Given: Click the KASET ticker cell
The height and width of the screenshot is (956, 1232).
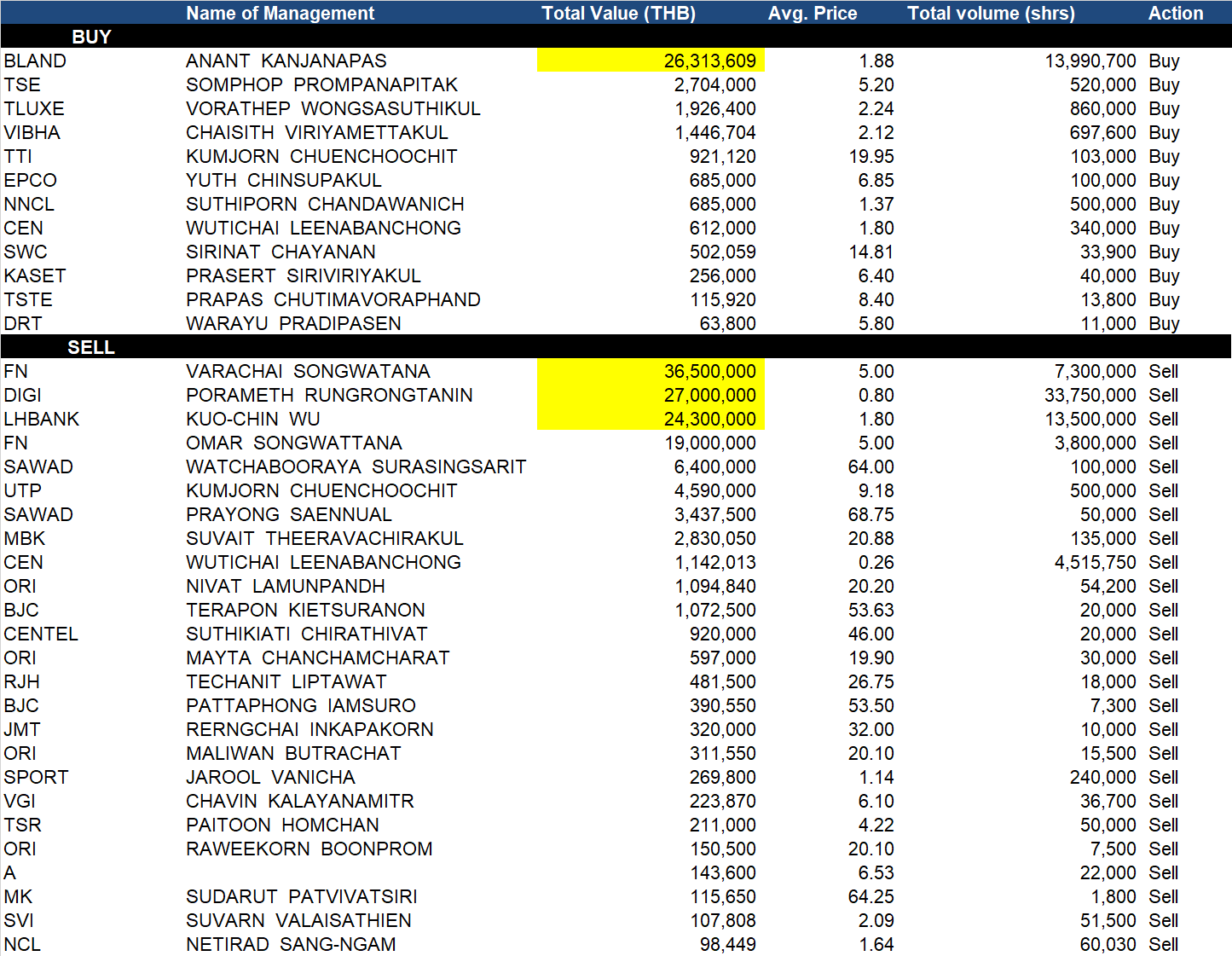Looking at the screenshot, I should (x=35, y=275).
